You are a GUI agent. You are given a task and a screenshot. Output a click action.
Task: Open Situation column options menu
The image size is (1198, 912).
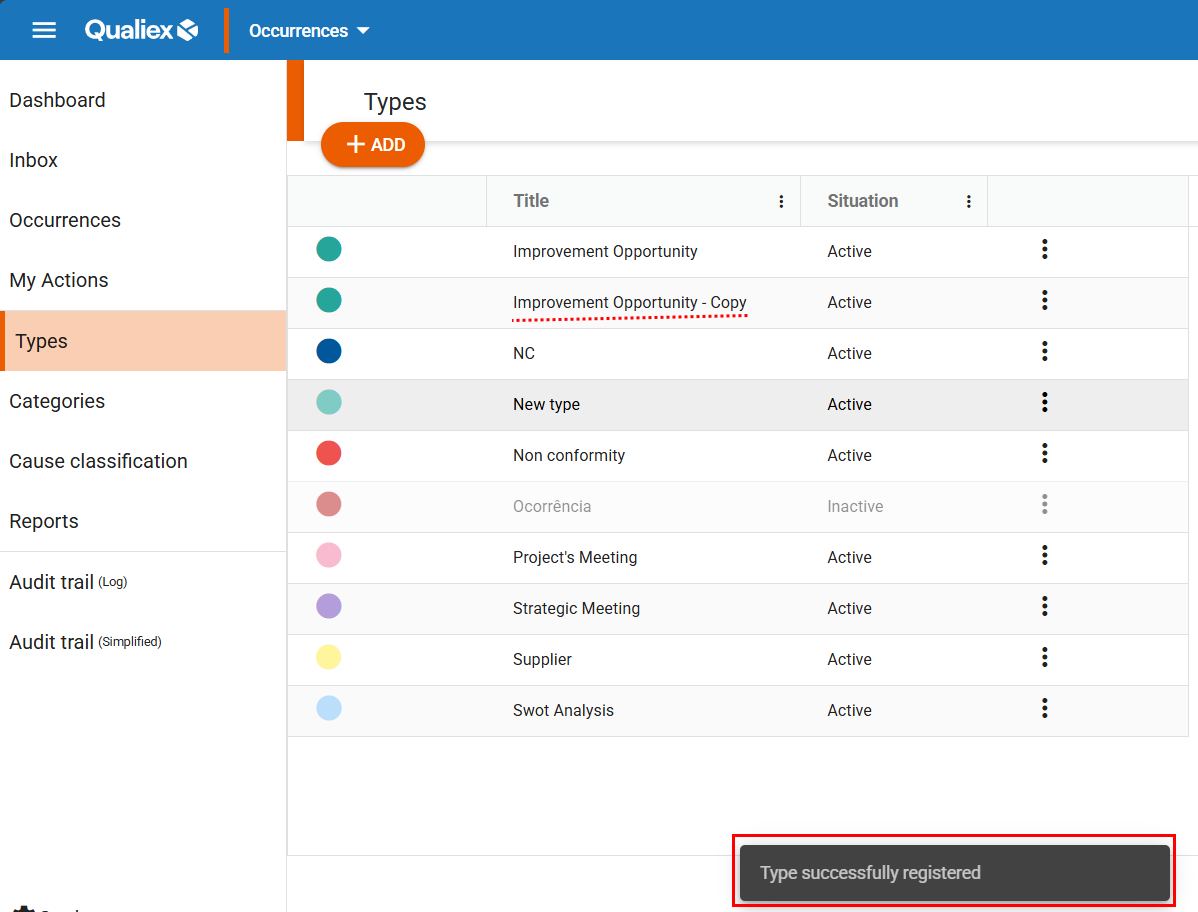968,202
